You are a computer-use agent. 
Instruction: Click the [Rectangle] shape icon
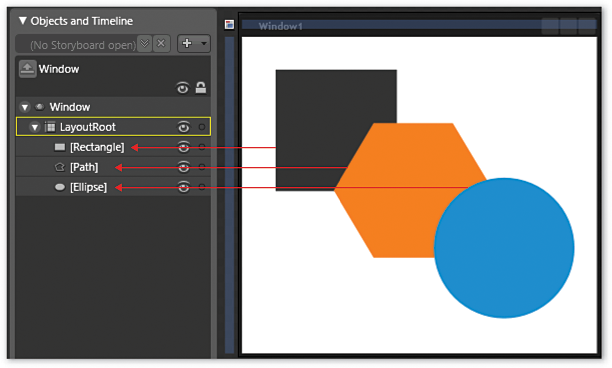[60, 147]
